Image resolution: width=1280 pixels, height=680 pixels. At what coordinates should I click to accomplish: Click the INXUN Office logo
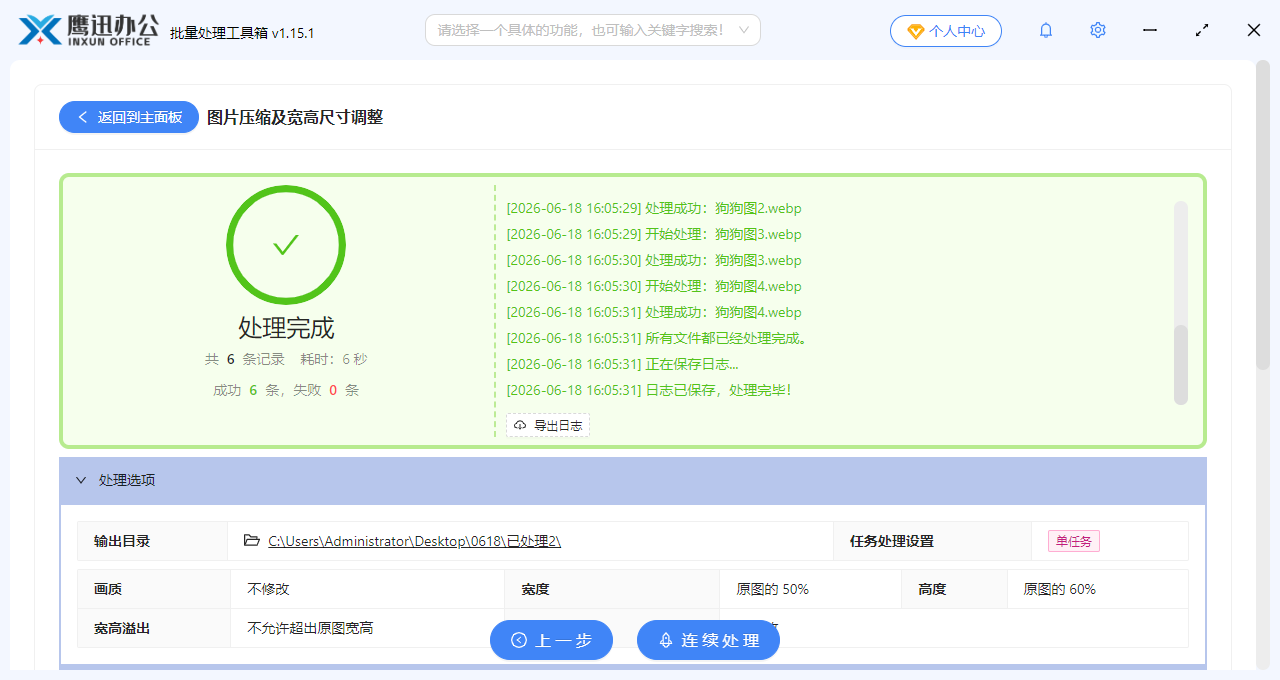(89, 30)
